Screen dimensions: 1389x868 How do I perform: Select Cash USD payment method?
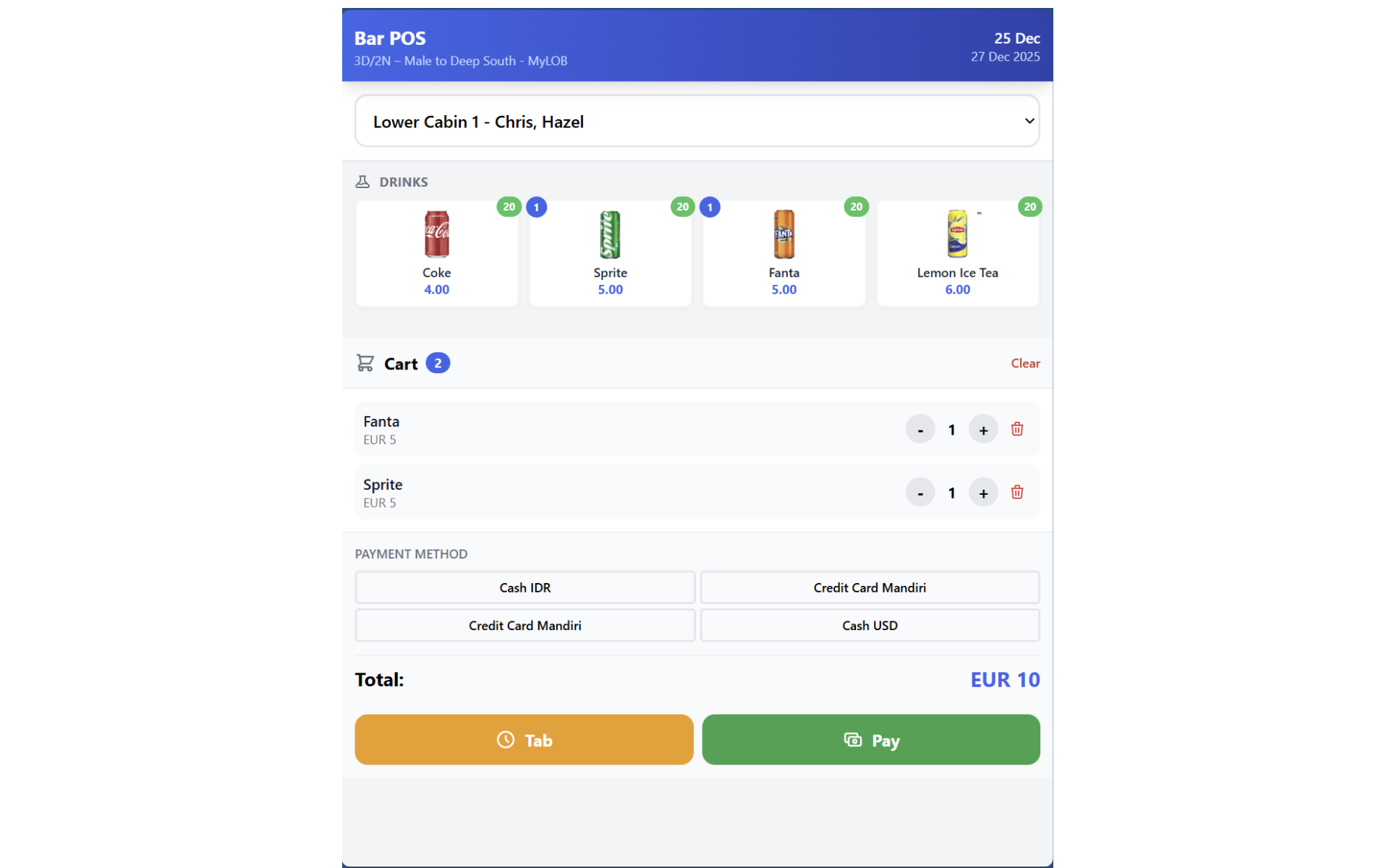pos(870,625)
